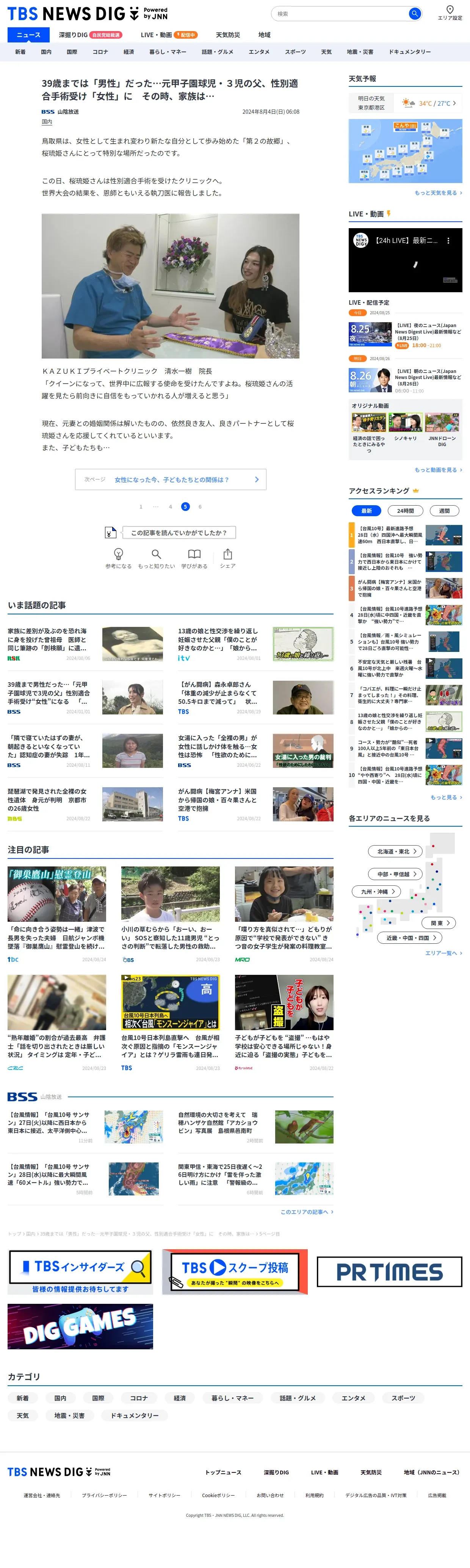
Task: Go to pagination page 1
Action: [141, 506]
